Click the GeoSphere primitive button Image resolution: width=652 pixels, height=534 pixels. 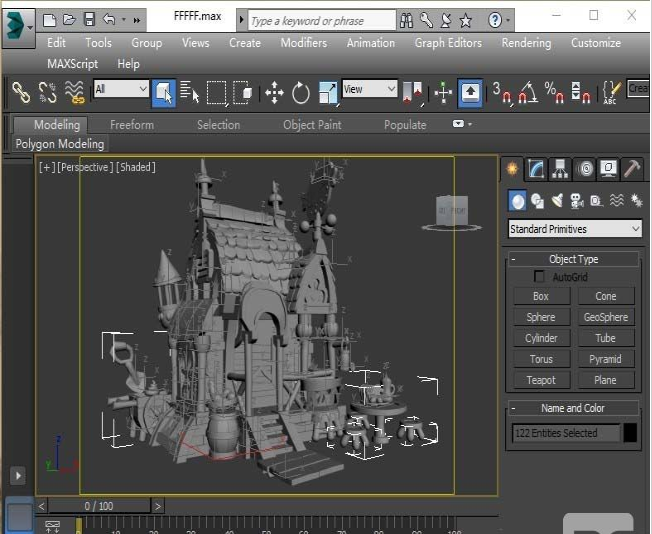point(606,317)
